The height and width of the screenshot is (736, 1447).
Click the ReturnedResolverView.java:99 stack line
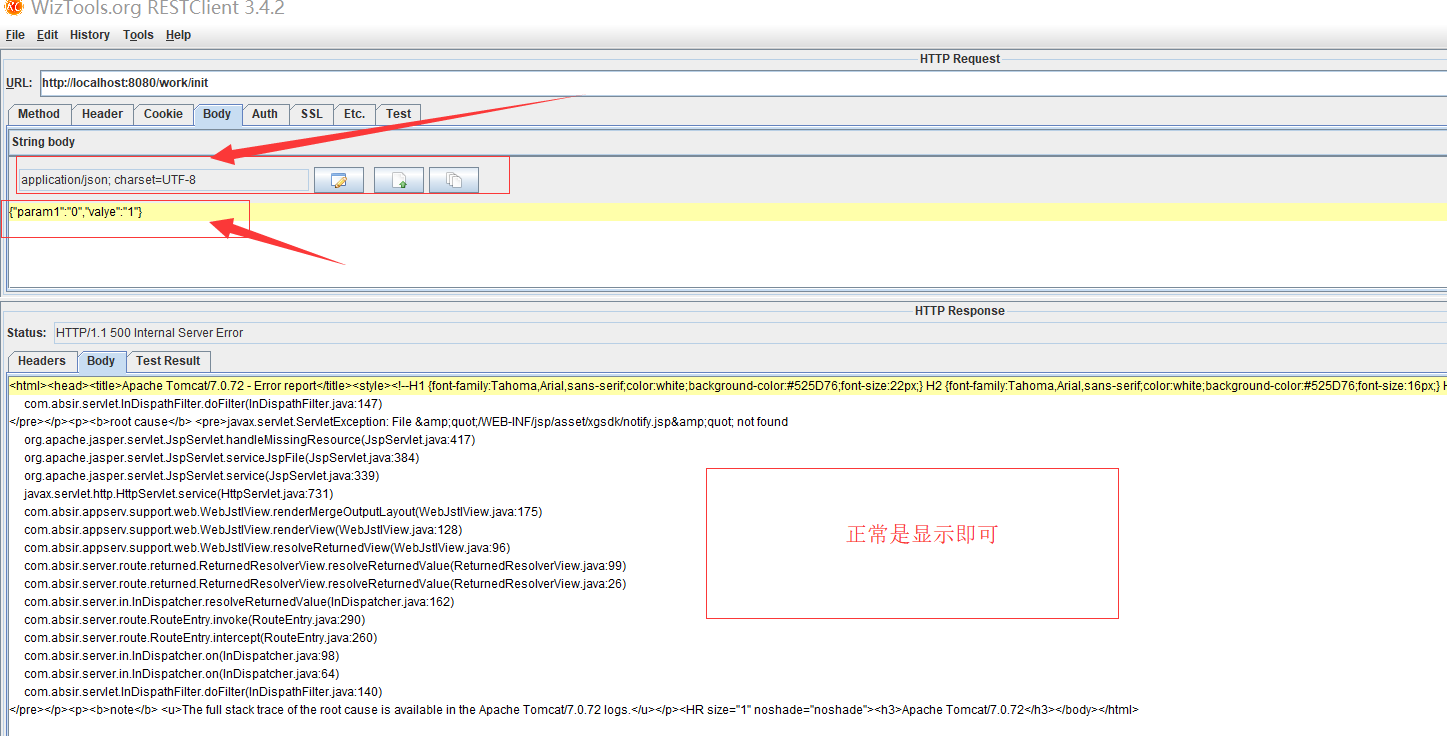tap(325, 566)
